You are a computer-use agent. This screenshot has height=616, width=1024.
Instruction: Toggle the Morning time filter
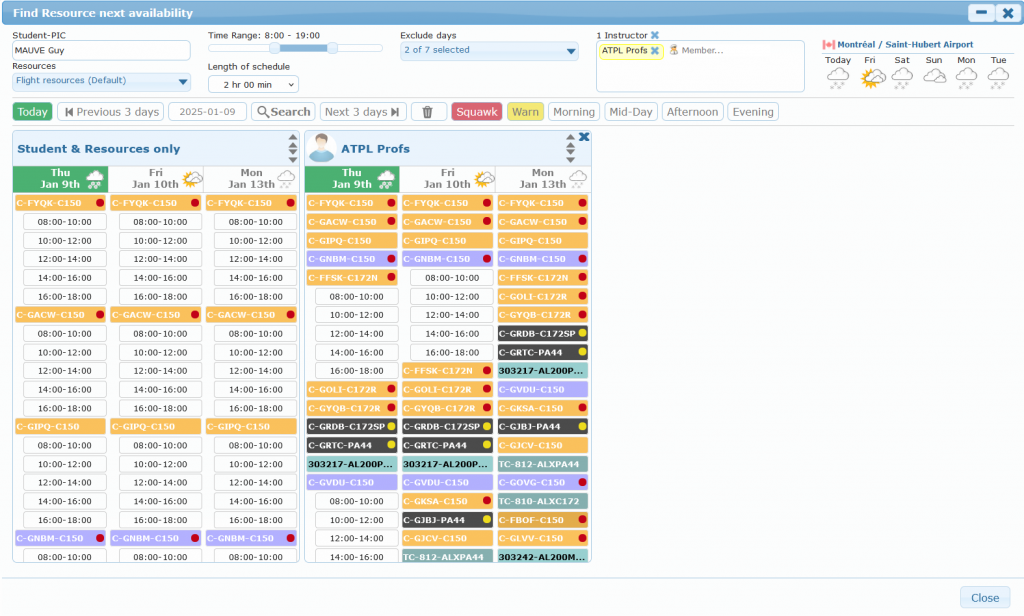[x=573, y=112]
